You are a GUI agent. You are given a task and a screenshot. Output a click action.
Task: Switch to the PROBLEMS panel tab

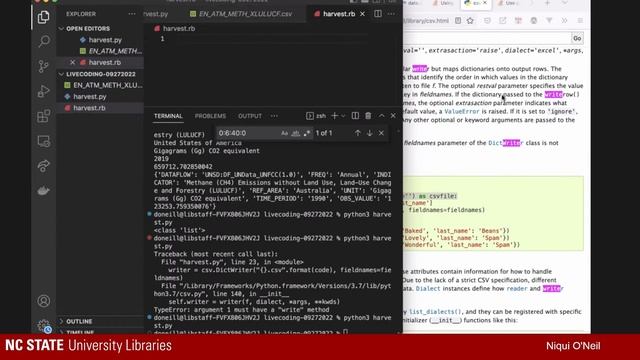pos(210,116)
